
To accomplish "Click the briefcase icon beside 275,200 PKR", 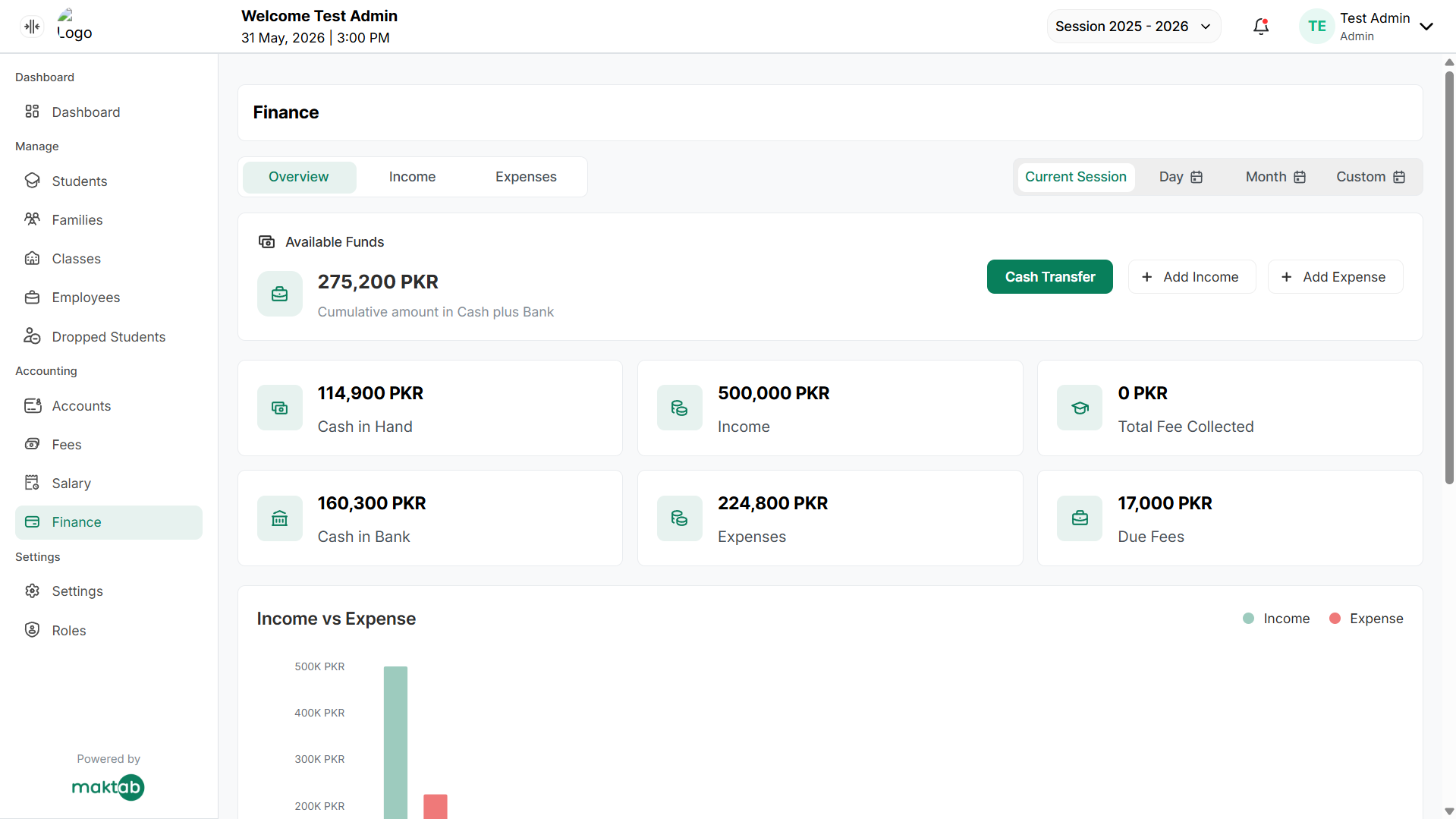I will click(x=280, y=294).
